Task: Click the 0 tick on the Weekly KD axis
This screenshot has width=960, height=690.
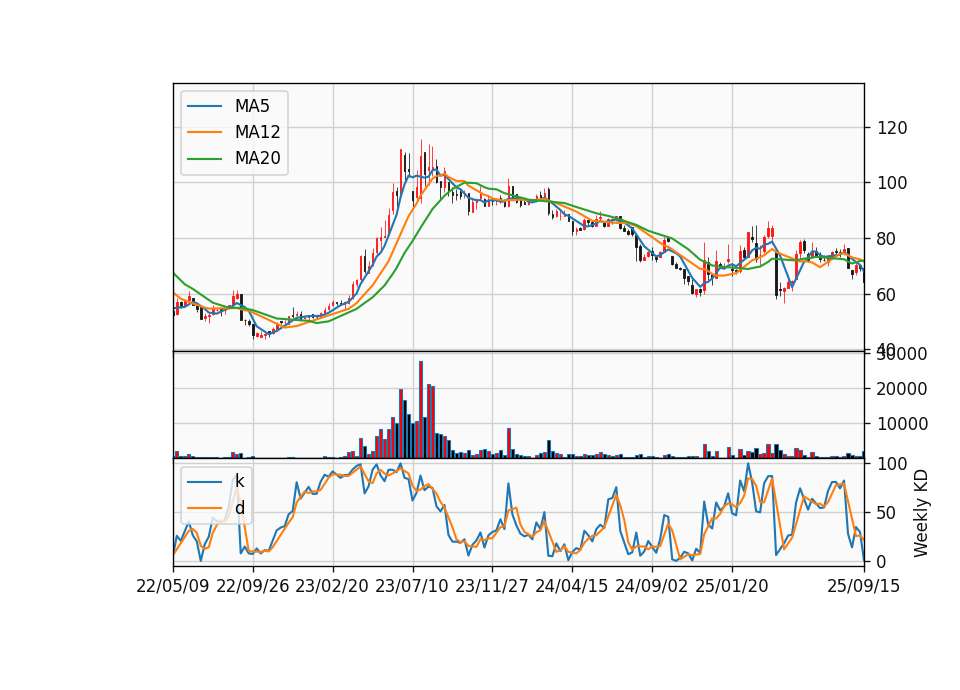Action: pos(882,561)
